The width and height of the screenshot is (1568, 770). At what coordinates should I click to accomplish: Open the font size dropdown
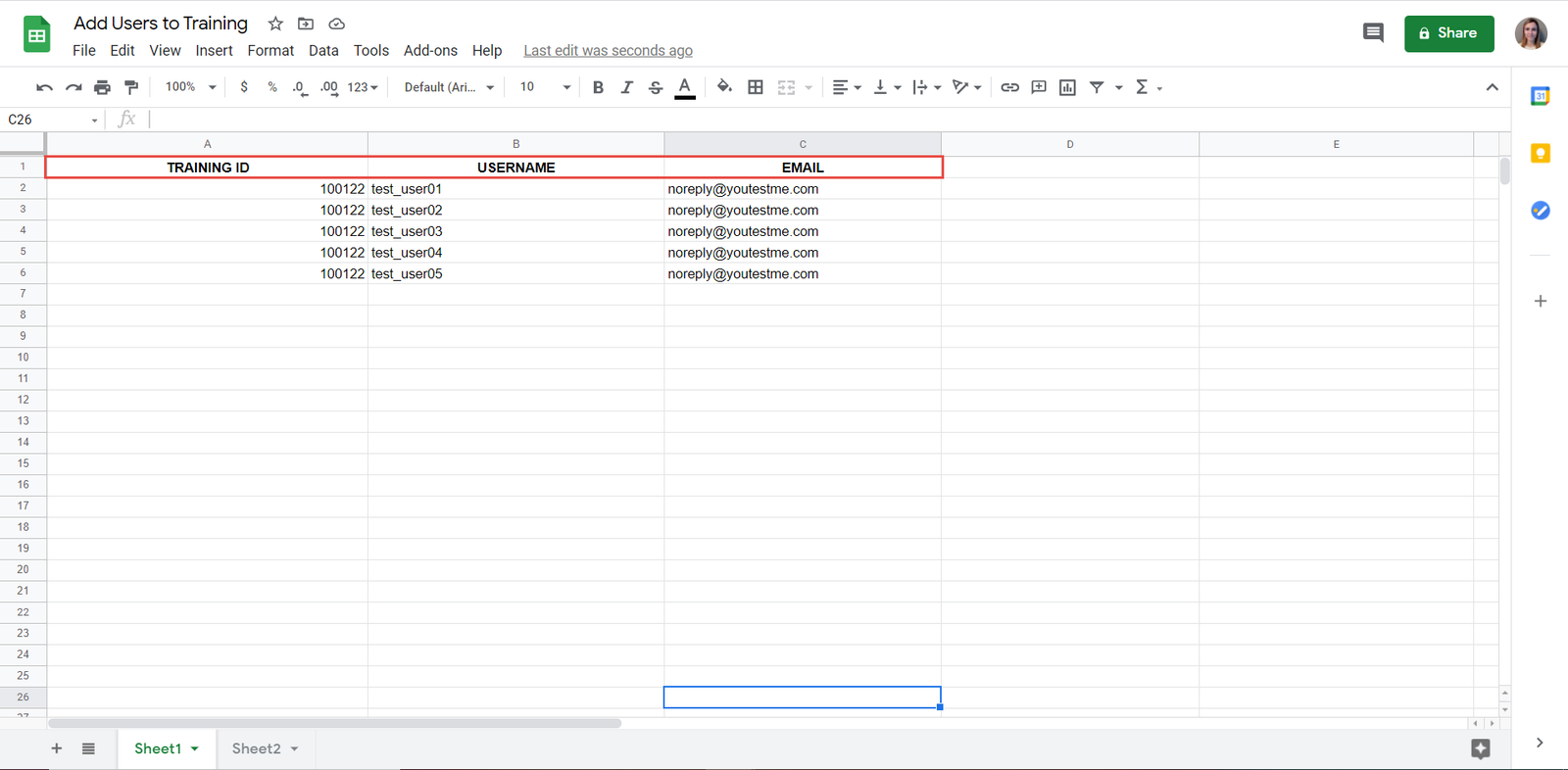[544, 87]
